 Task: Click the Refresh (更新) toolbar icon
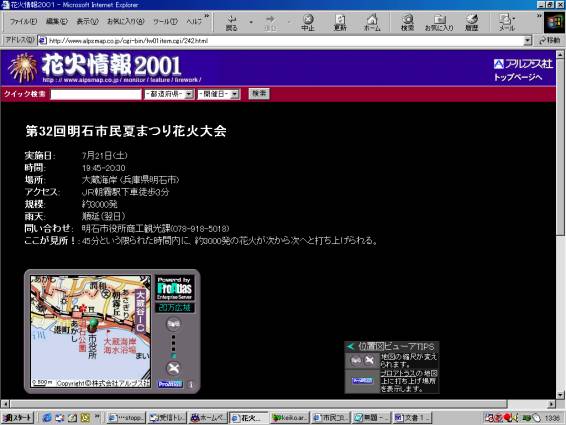click(340, 23)
